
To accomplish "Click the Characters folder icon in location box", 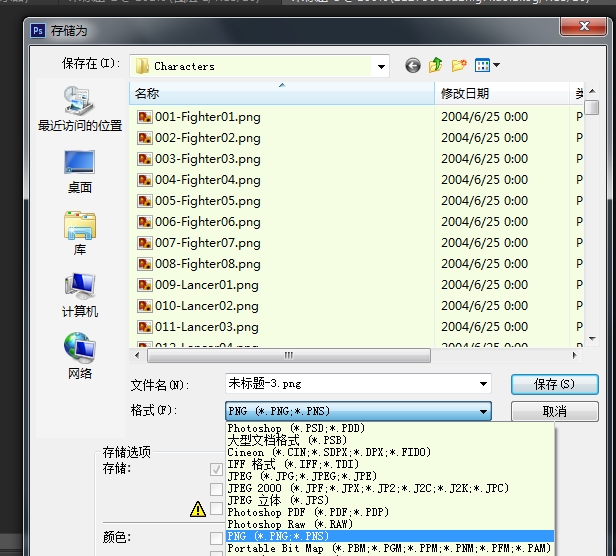I will pyautogui.click(x=142, y=66).
